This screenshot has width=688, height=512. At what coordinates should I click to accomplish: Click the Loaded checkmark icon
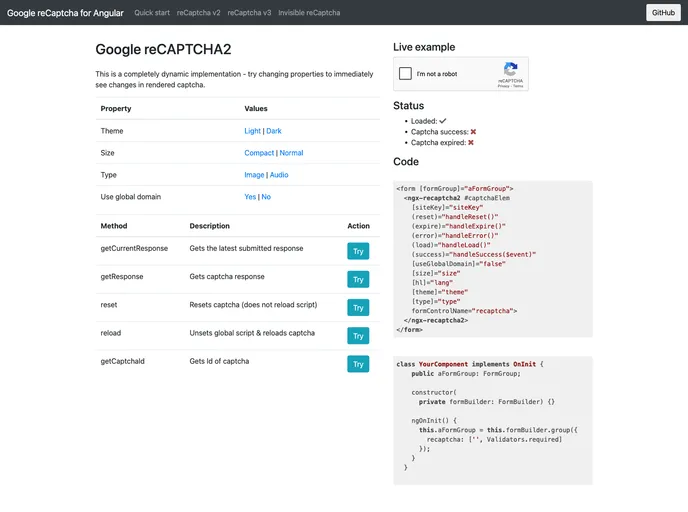443,121
